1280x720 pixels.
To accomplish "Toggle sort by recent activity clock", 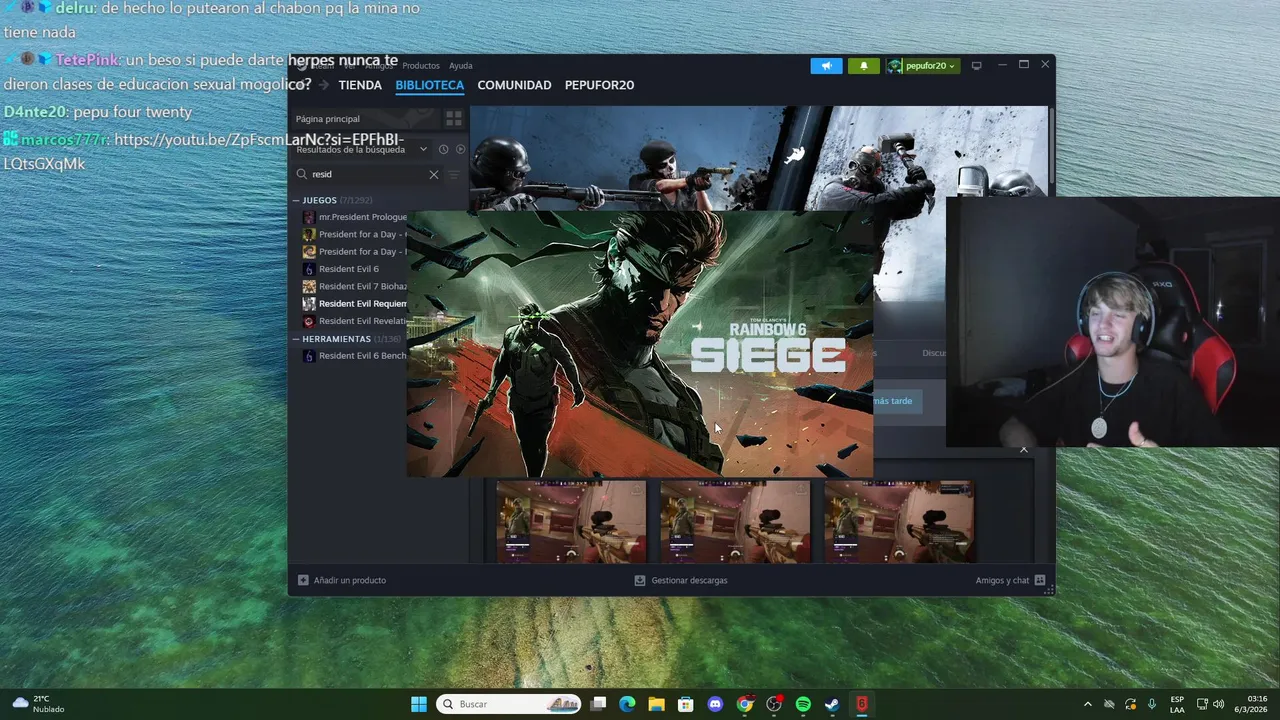I will pos(443,149).
